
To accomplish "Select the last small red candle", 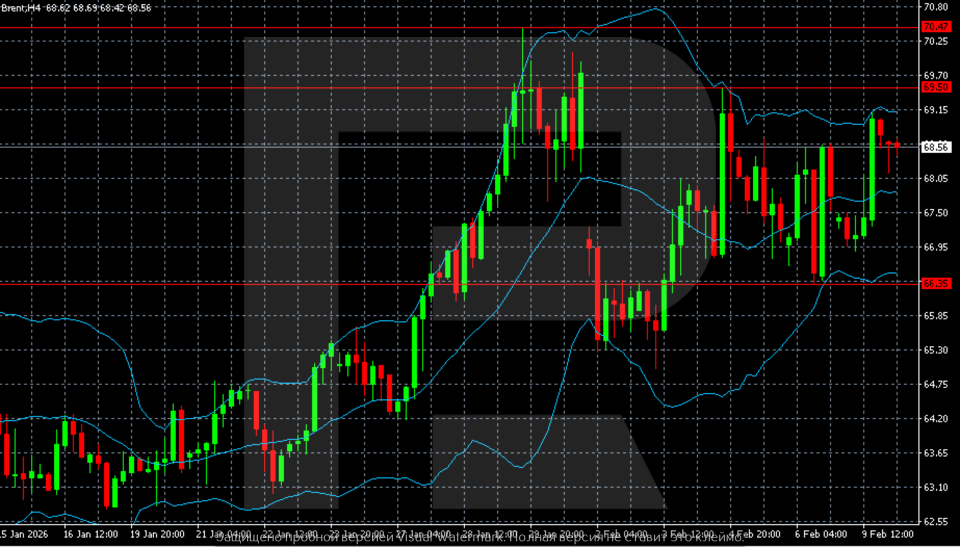I will [x=897, y=144].
